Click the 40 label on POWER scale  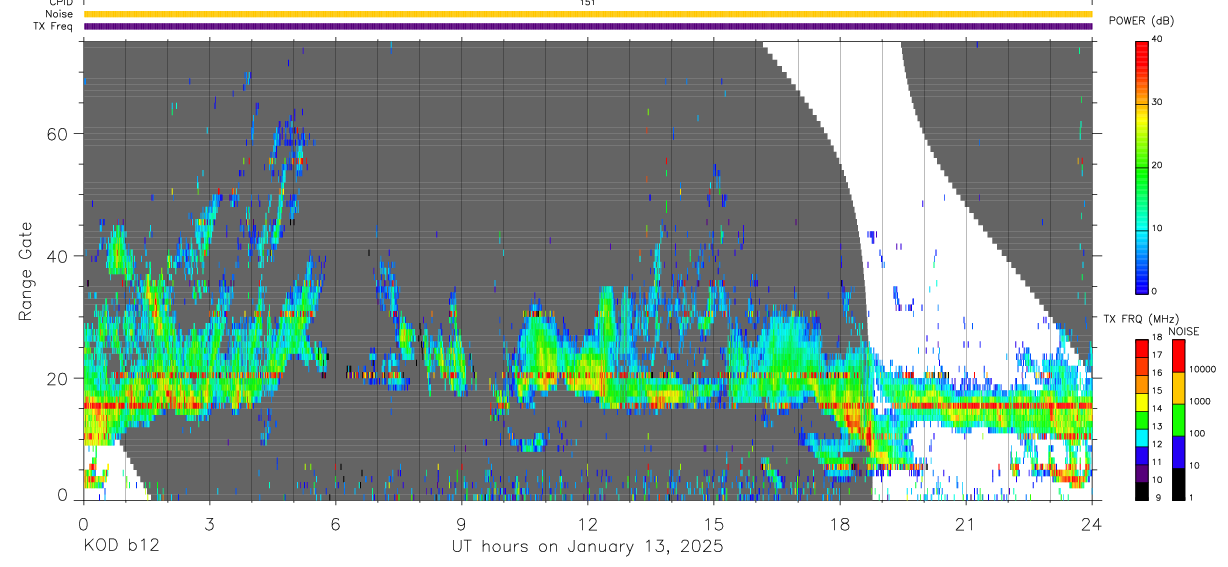(1158, 39)
